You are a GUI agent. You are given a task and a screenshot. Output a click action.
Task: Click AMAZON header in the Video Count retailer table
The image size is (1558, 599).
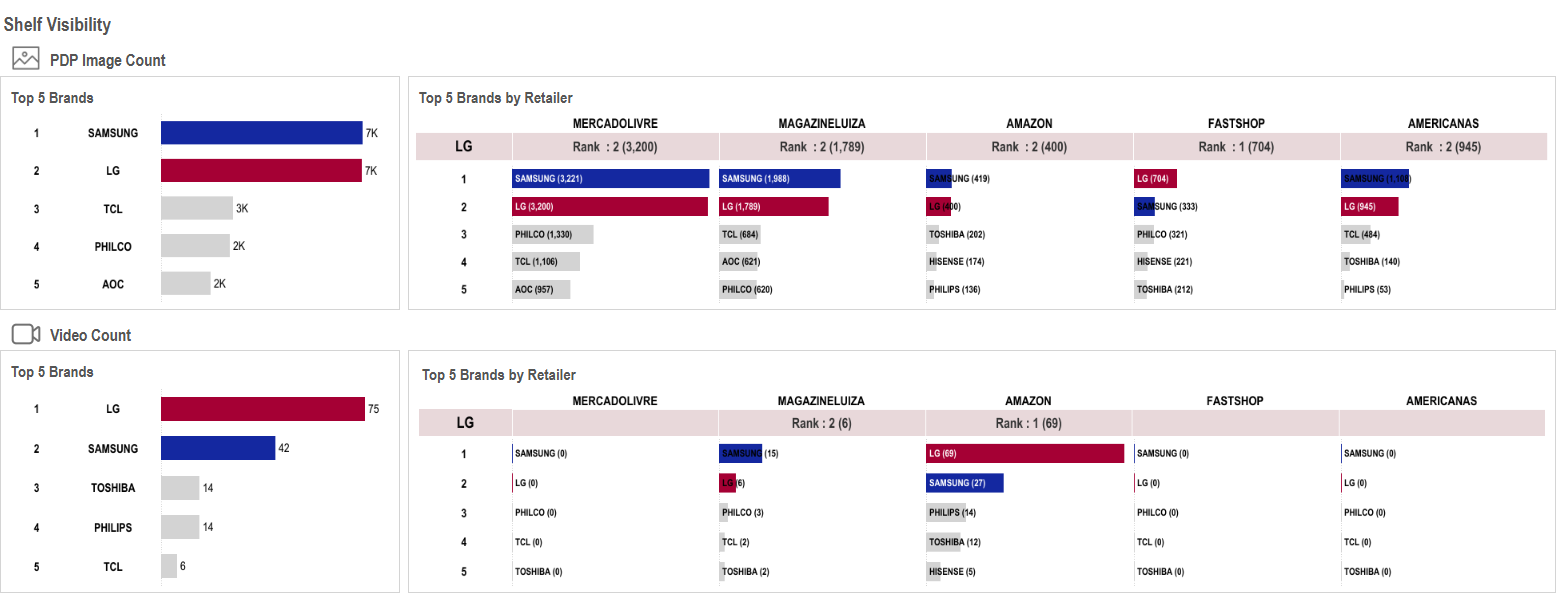(x=1029, y=401)
